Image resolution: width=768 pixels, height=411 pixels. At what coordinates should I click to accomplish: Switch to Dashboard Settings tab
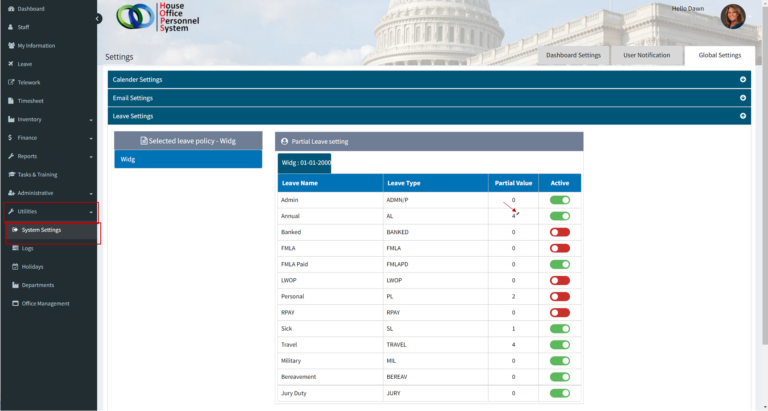click(573, 55)
